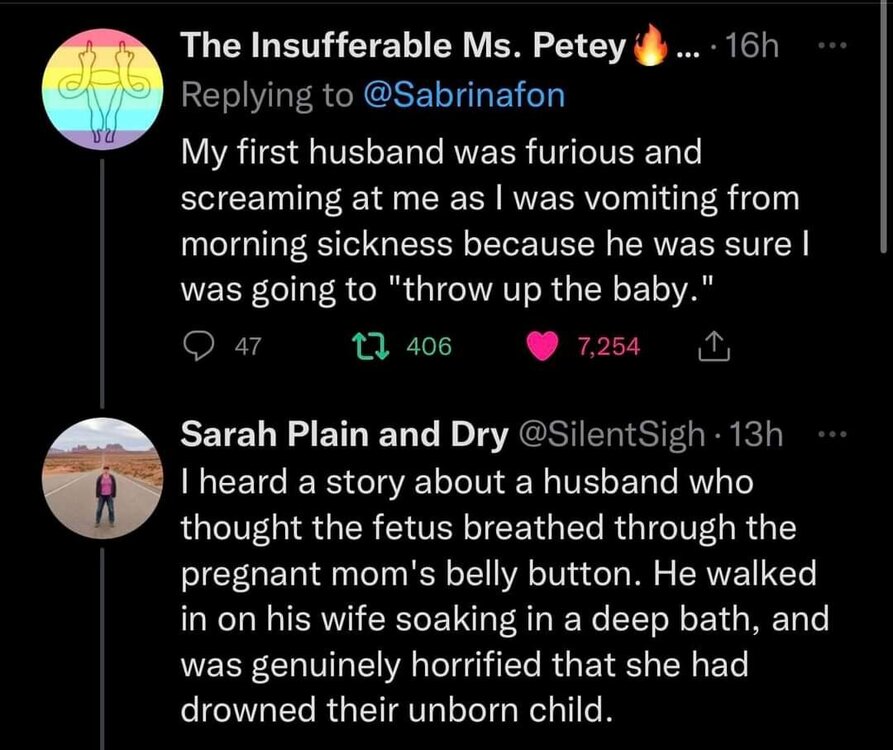Click the 13h timestamp

pyautogui.click(x=758, y=434)
